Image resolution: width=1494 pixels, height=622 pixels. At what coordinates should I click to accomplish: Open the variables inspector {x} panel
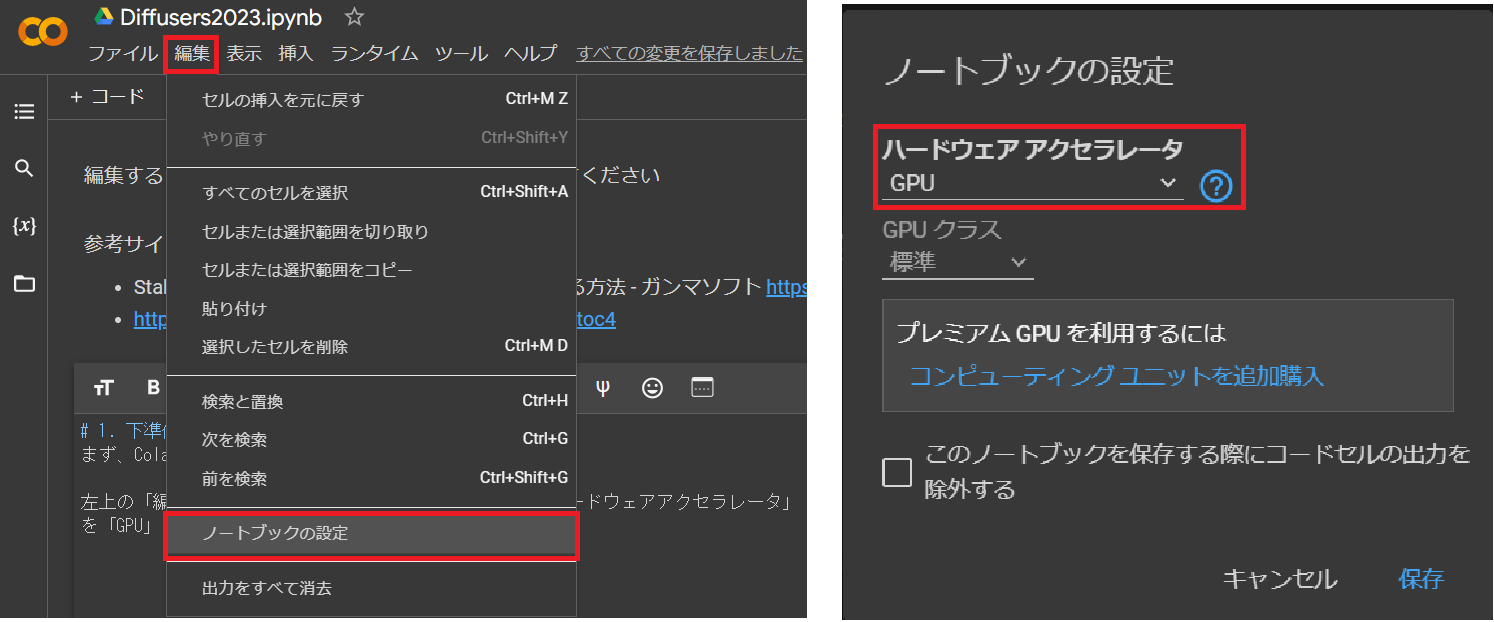(x=24, y=225)
